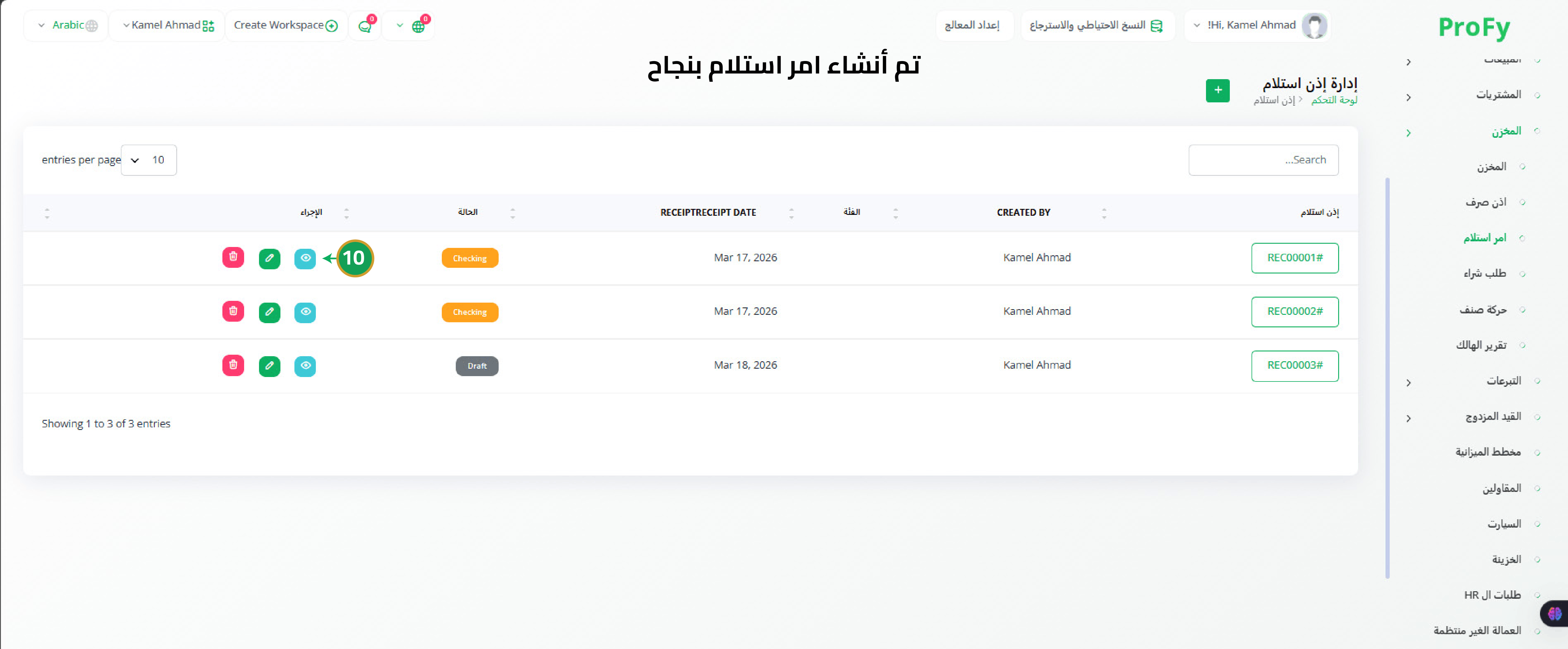Delete receipt REC00002 with the trash icon

[x=233, y=312]
